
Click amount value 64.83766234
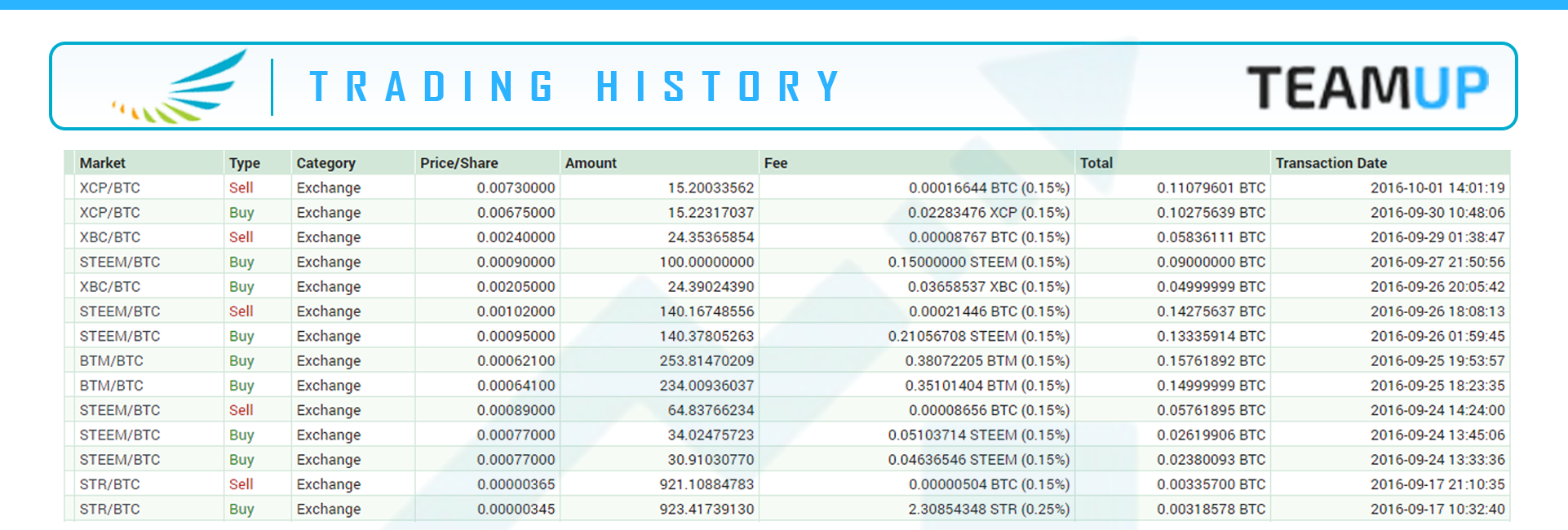pos(711,410)
